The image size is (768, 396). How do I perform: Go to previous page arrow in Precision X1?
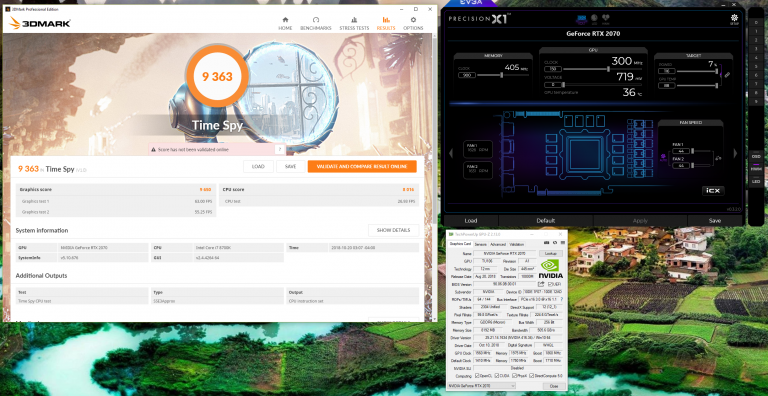[x=451, y=153]
